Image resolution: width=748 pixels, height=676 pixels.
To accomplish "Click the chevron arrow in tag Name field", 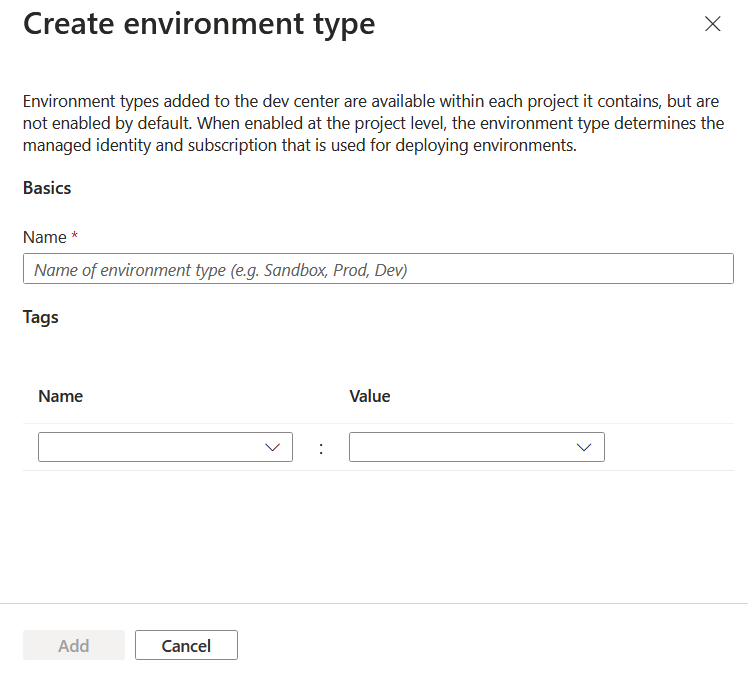I will [272, 448].
